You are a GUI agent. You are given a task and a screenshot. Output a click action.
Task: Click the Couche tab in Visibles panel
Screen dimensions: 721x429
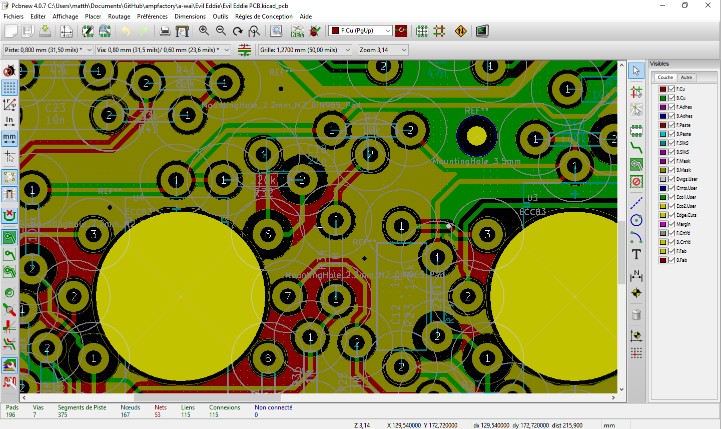point(665,77)
